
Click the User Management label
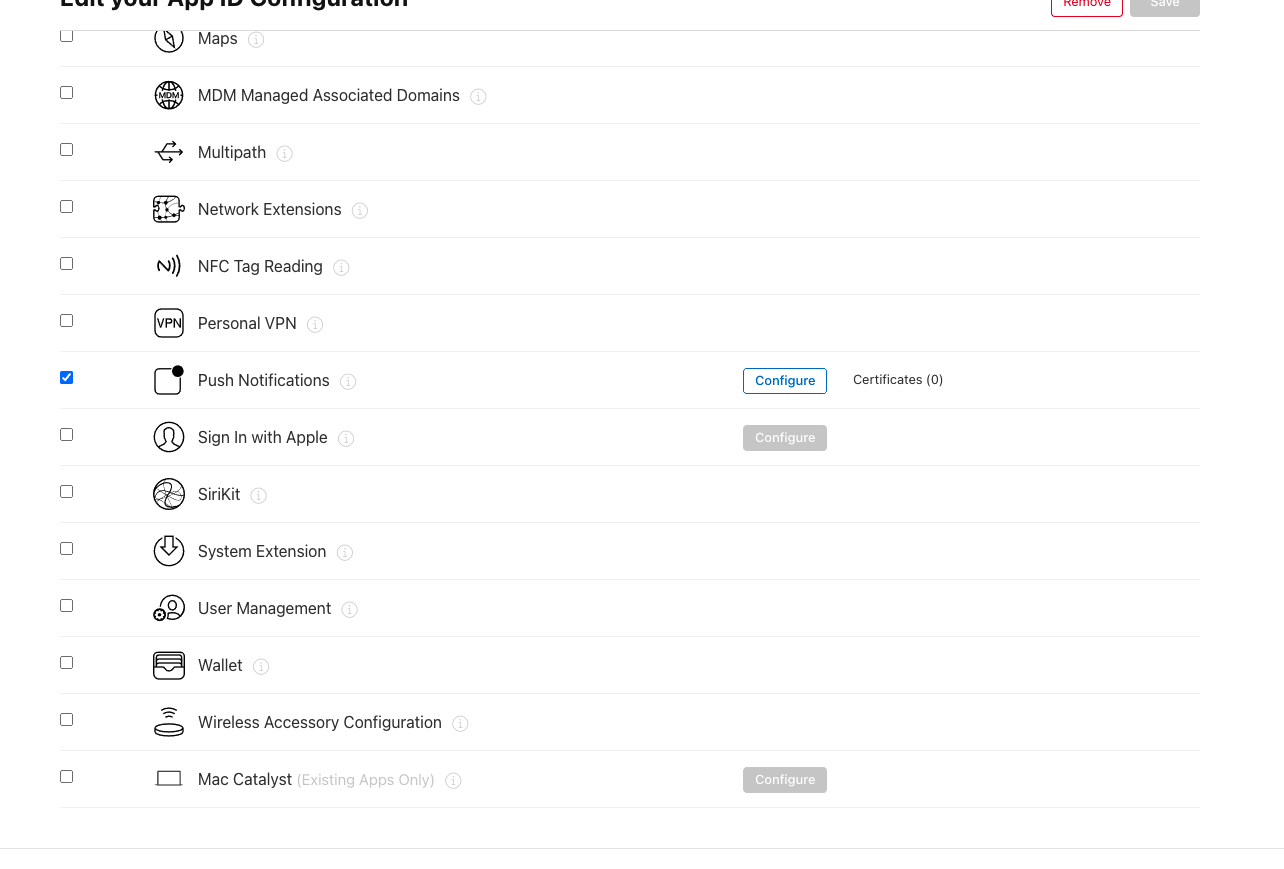pos(265,608)
